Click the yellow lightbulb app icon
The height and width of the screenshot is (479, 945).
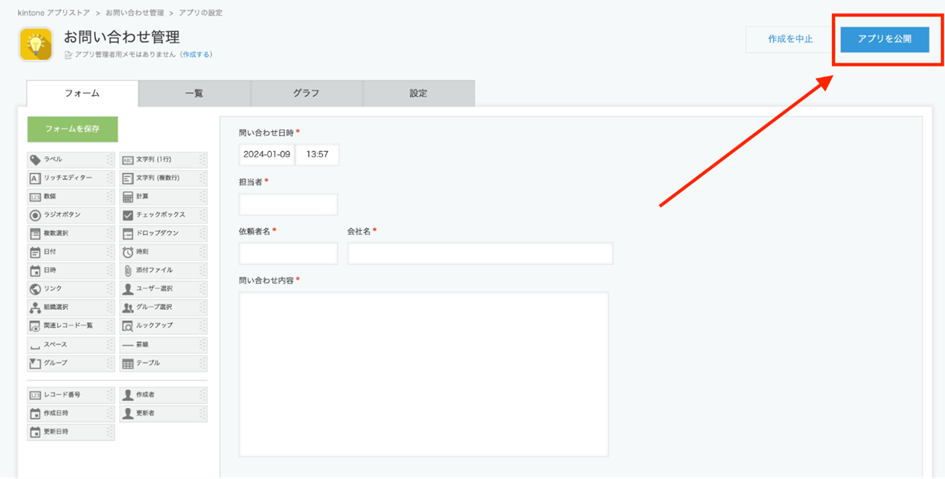pos(36,44)
